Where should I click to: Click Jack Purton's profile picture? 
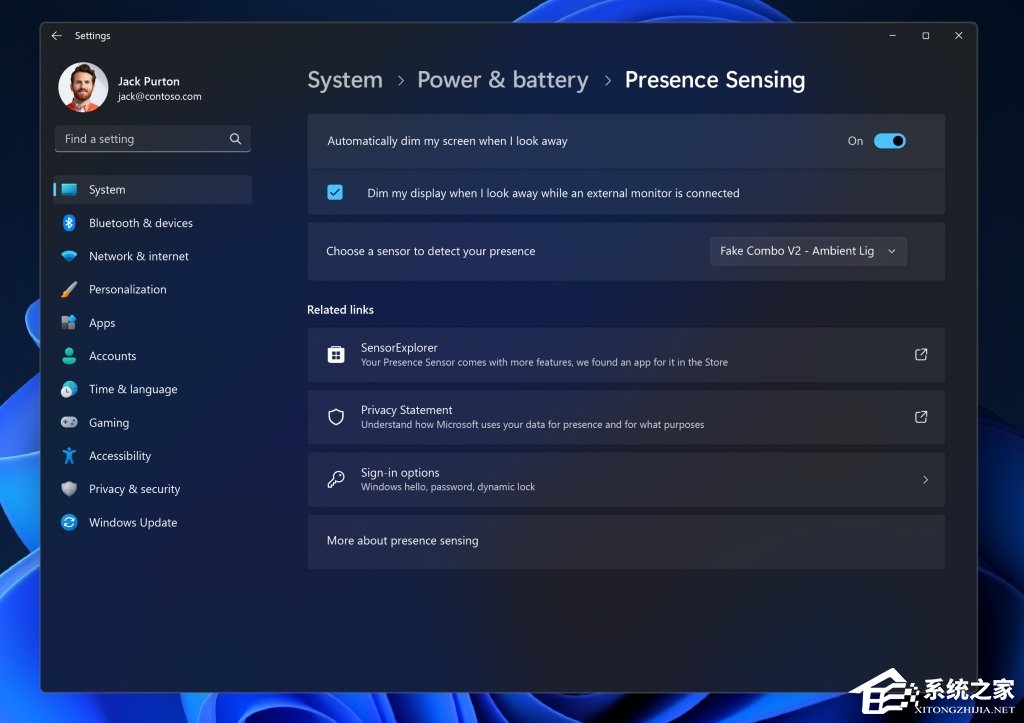pos(83,87)
